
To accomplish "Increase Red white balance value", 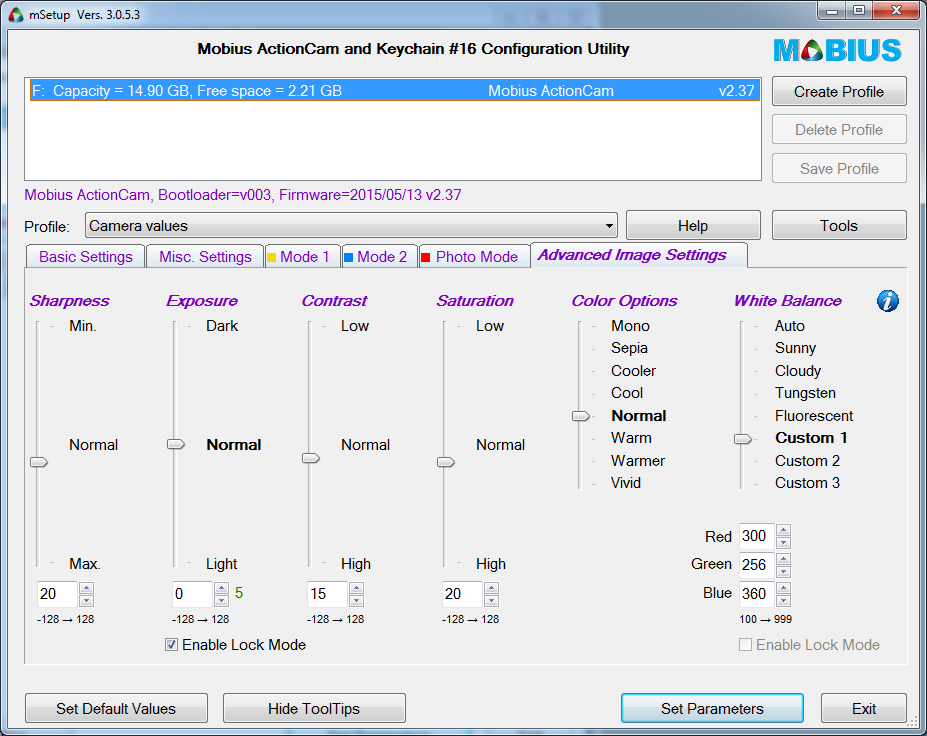I will [783, 530].
